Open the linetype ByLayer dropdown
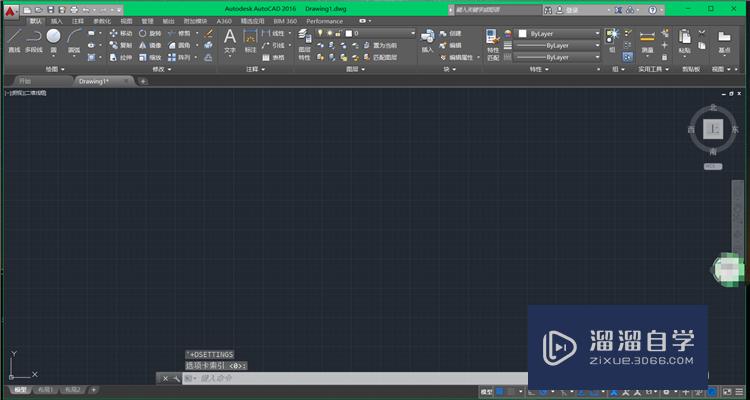The height and width of the screenshot is (400, 750). 557,57
